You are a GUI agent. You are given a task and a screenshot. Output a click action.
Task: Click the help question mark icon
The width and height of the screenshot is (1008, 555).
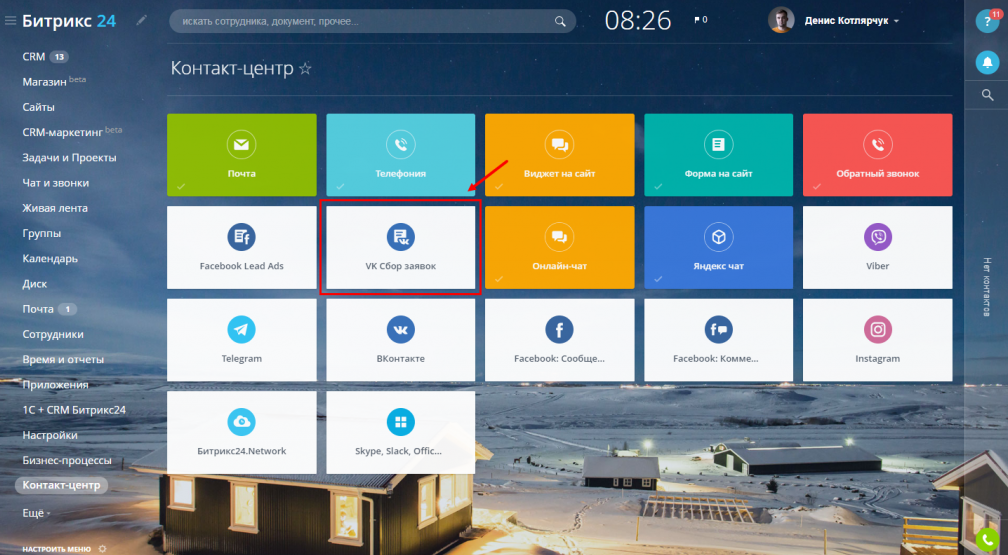[x=986, y=21]
